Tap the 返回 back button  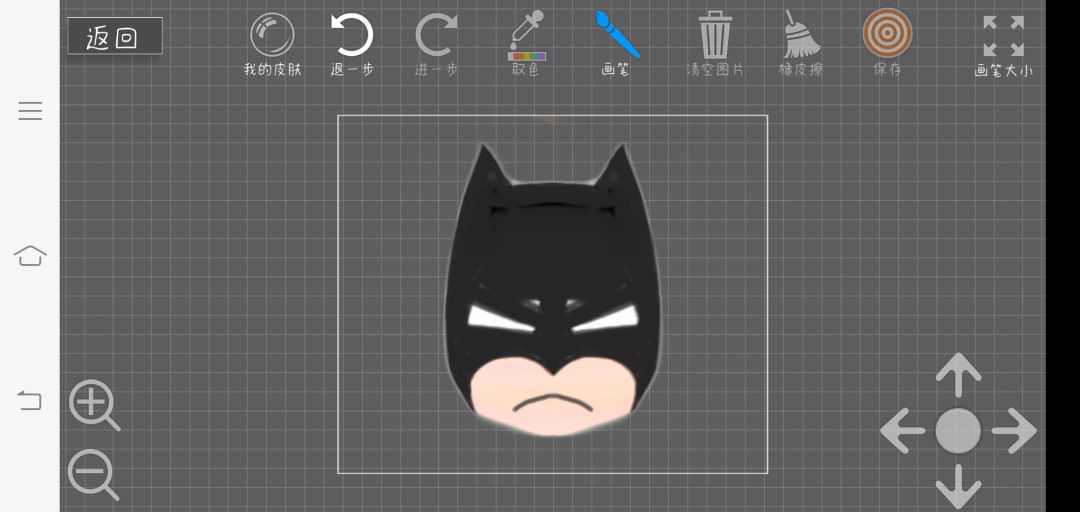point(115,36)
